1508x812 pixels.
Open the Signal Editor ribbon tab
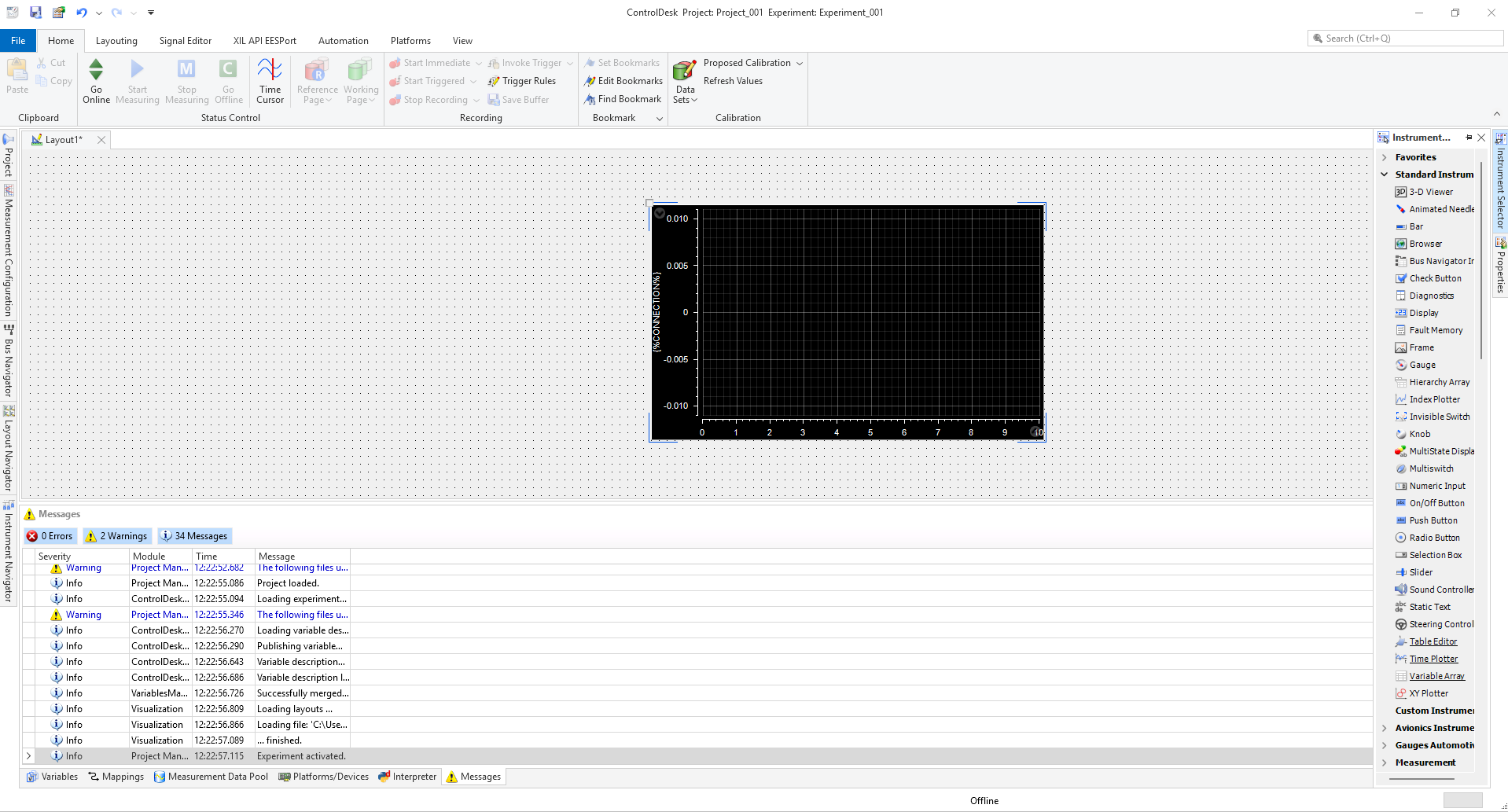pos(185,41)
